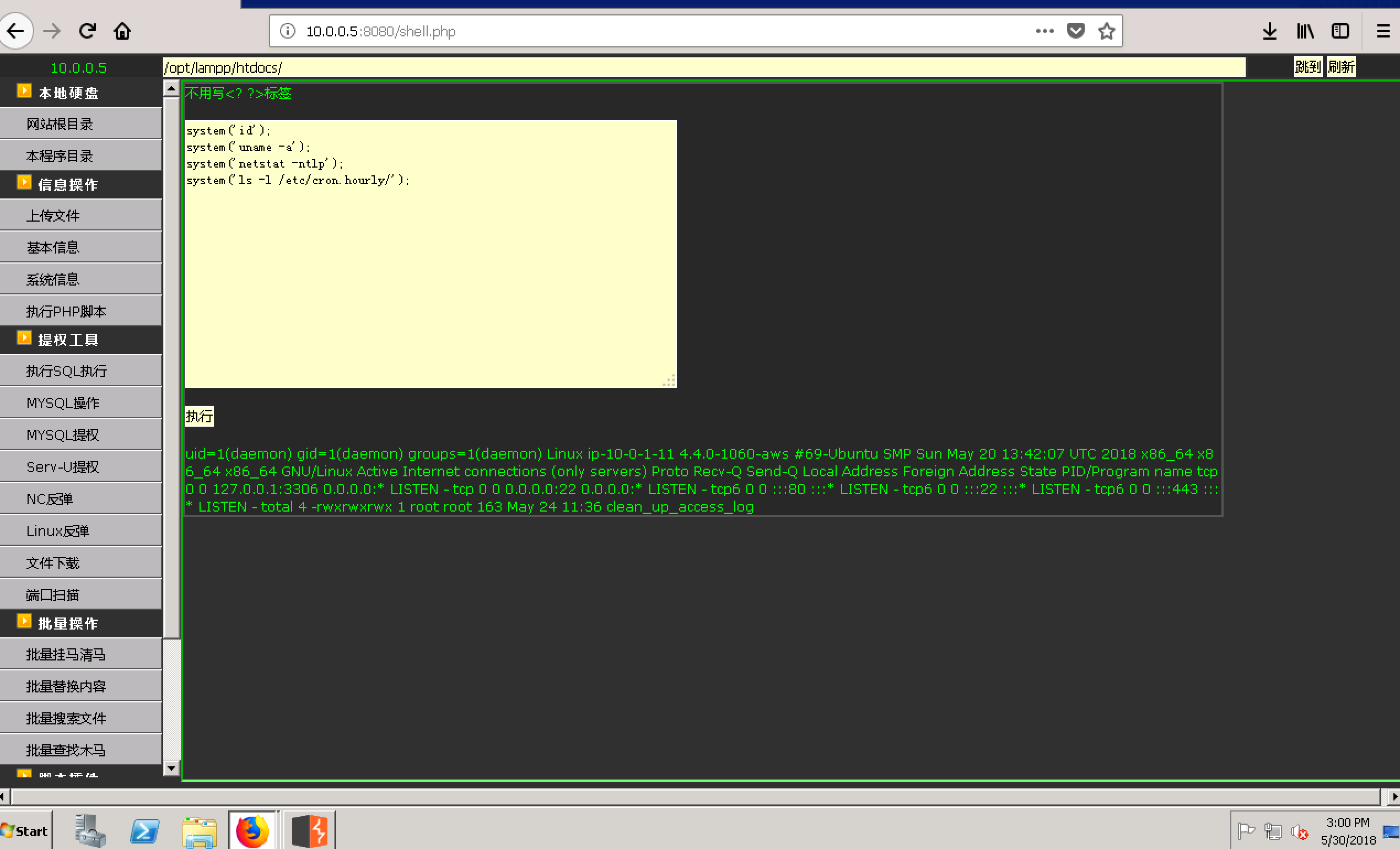Save the page to Pocket
The image size is (1400, 849).
[x=1075, y=31]
